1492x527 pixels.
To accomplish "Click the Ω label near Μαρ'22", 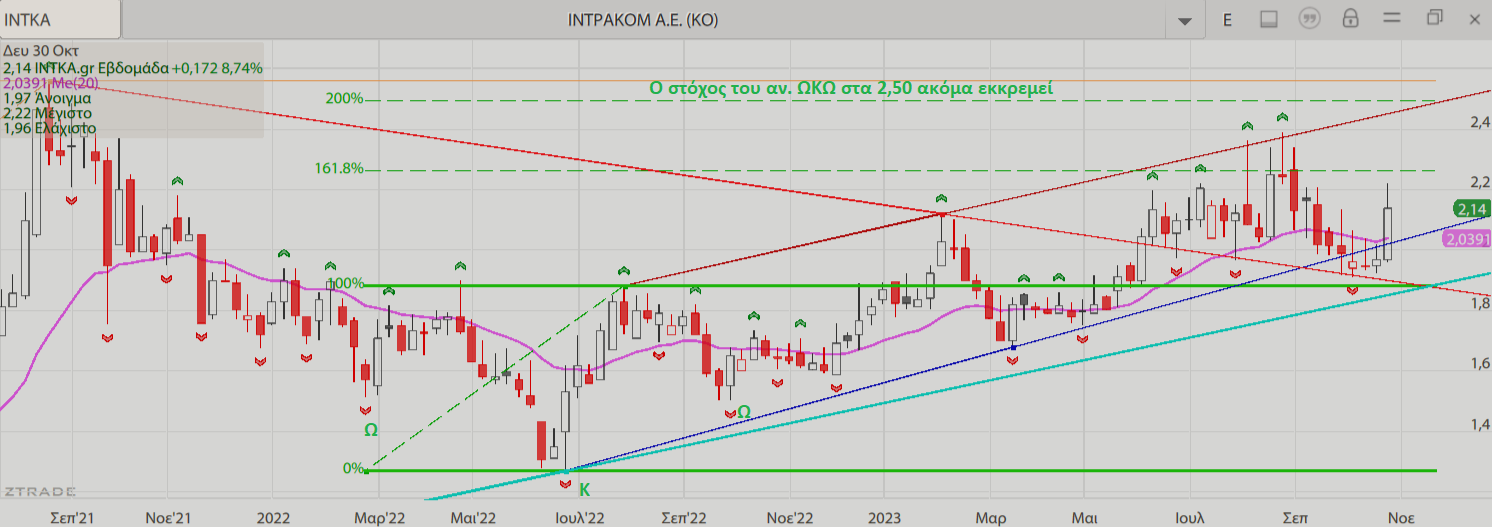I will click(x=370, y=429).
